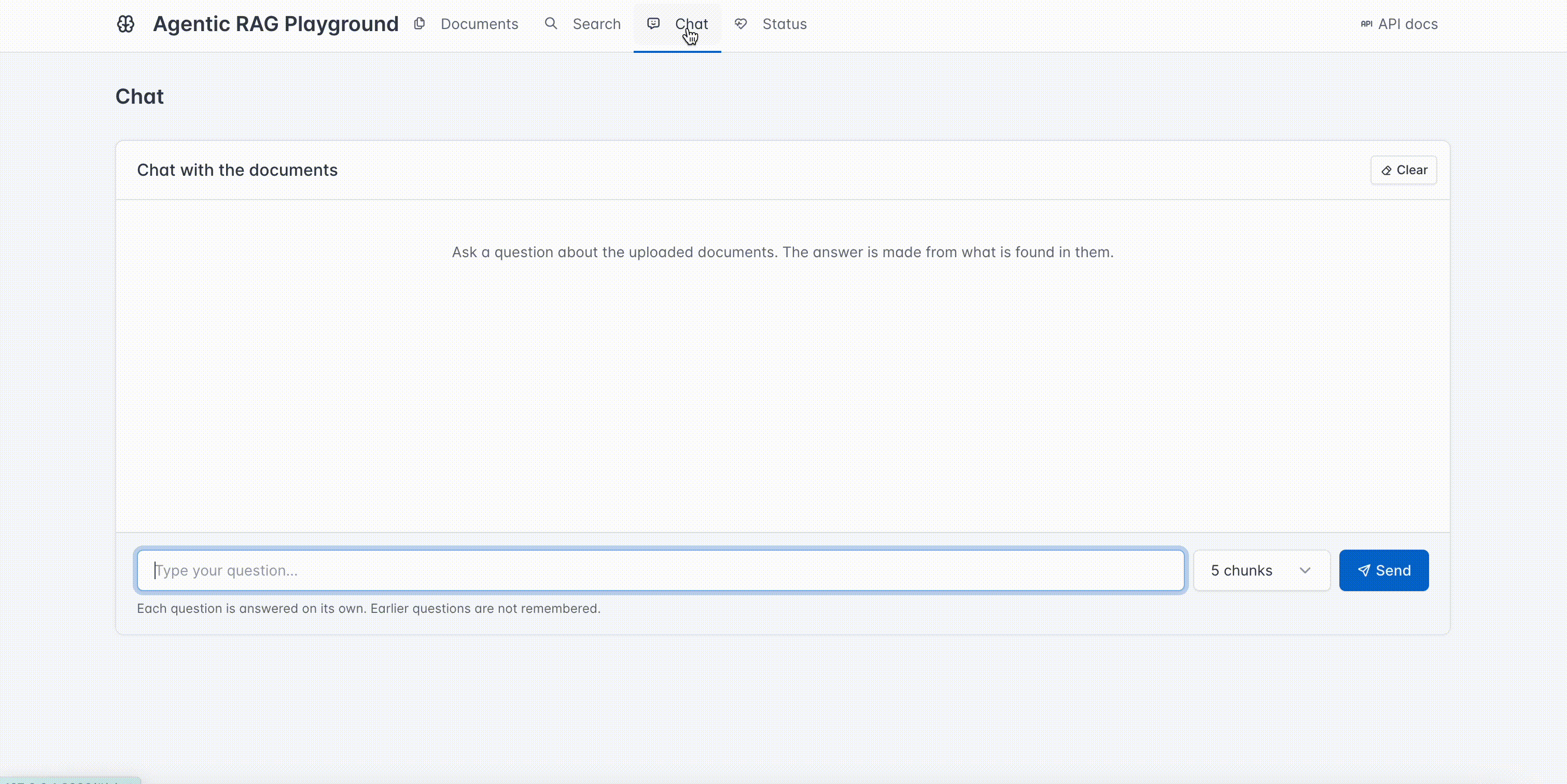1567x784 pixels.
Task: Focus the Type your question input
Action: 661,570
